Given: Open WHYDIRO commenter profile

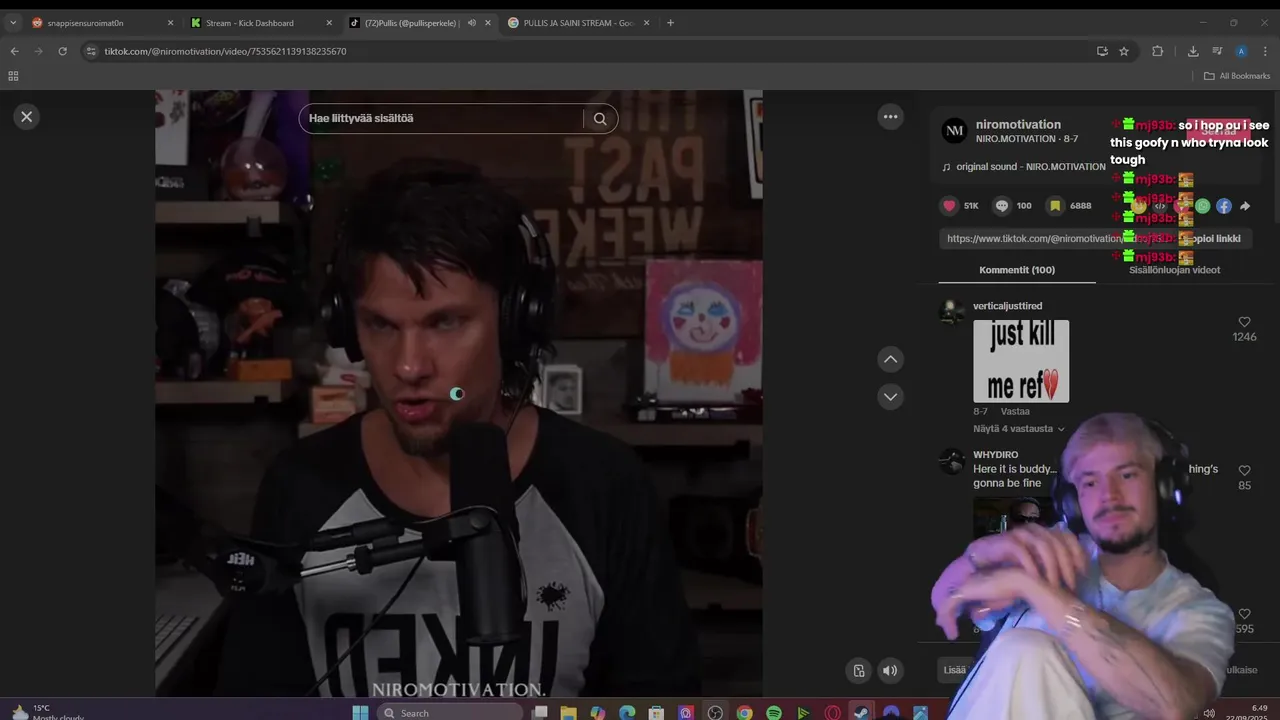Looking at the screenshot, I should coord(995,455).
